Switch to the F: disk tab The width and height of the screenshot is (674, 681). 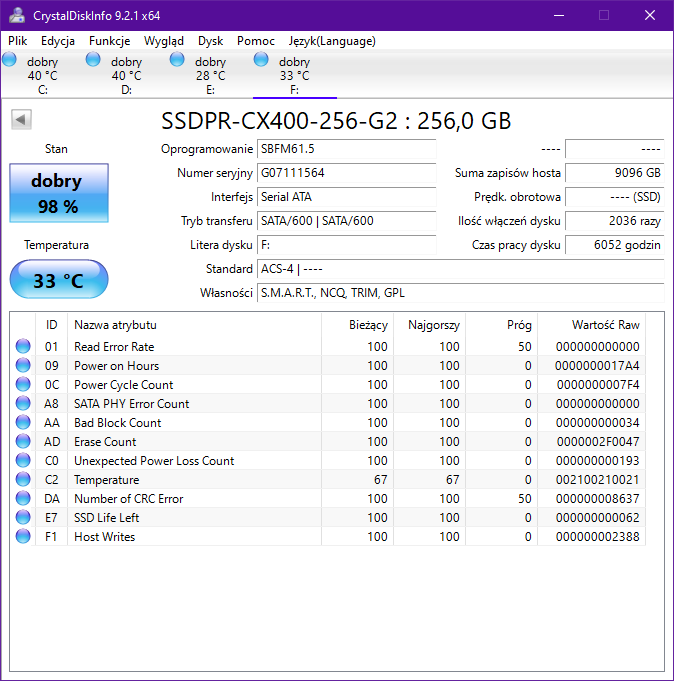coord(294,75)
